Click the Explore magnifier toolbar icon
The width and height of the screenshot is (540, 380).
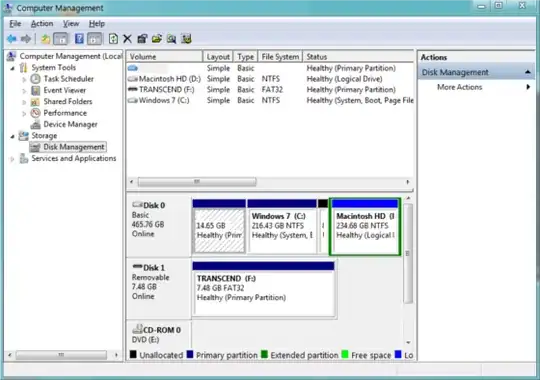click(x=172, y=39)
